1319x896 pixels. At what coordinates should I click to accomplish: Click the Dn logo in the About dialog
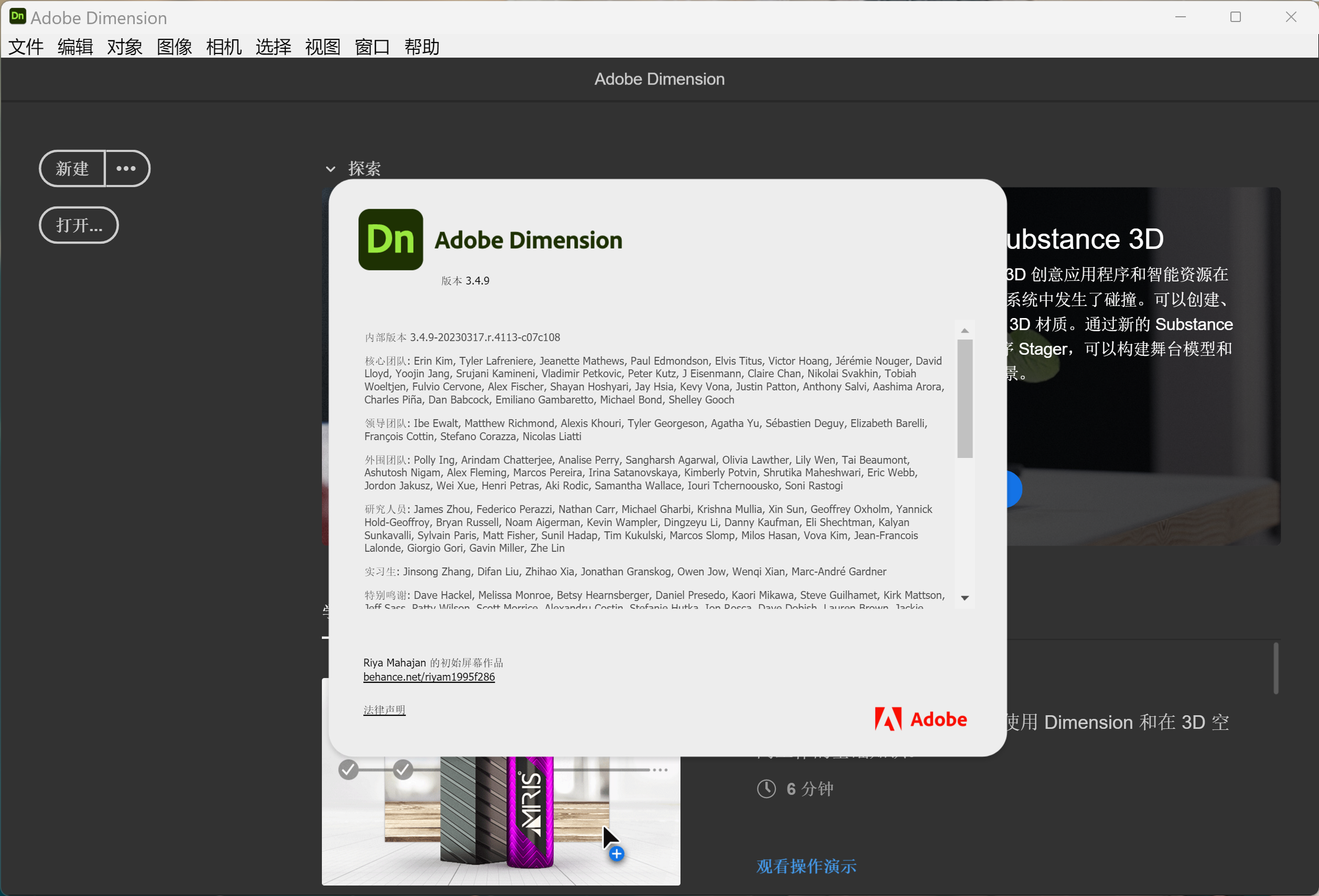click(391, 239)
